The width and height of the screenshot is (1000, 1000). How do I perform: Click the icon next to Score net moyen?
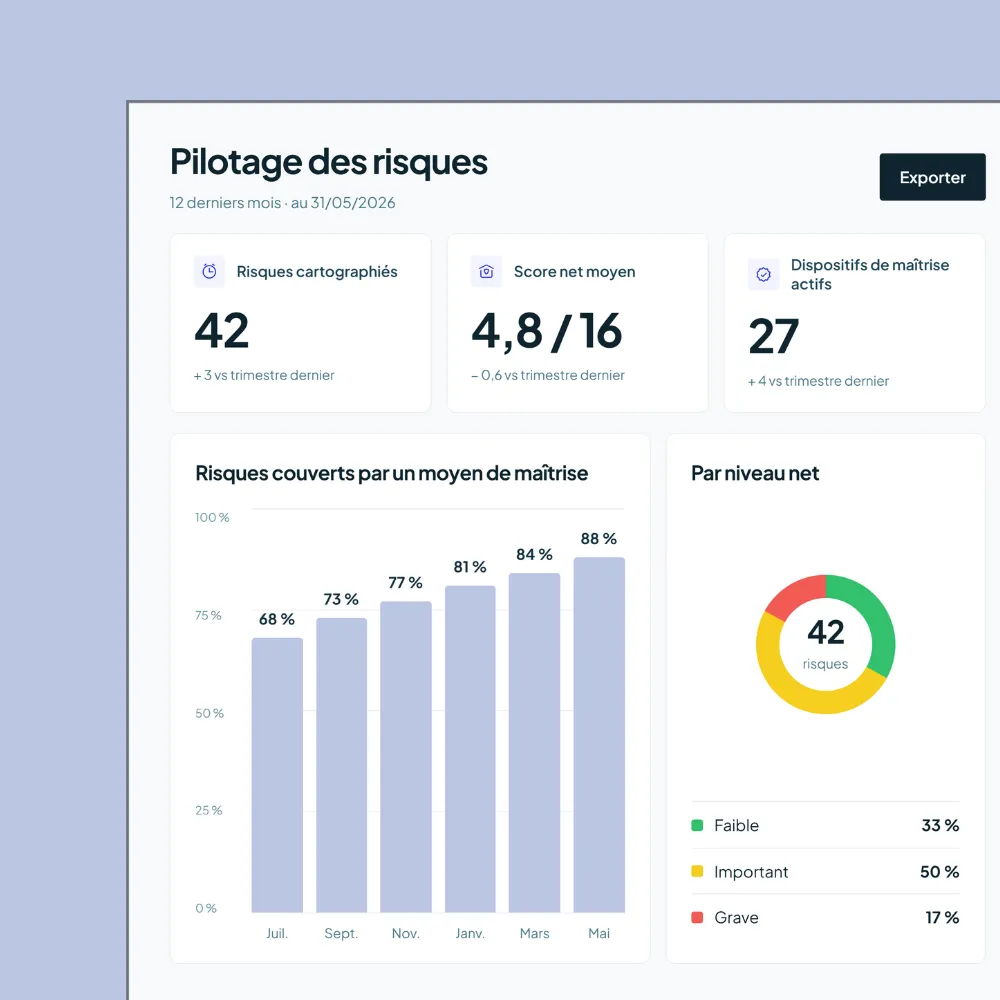(486, 272)
